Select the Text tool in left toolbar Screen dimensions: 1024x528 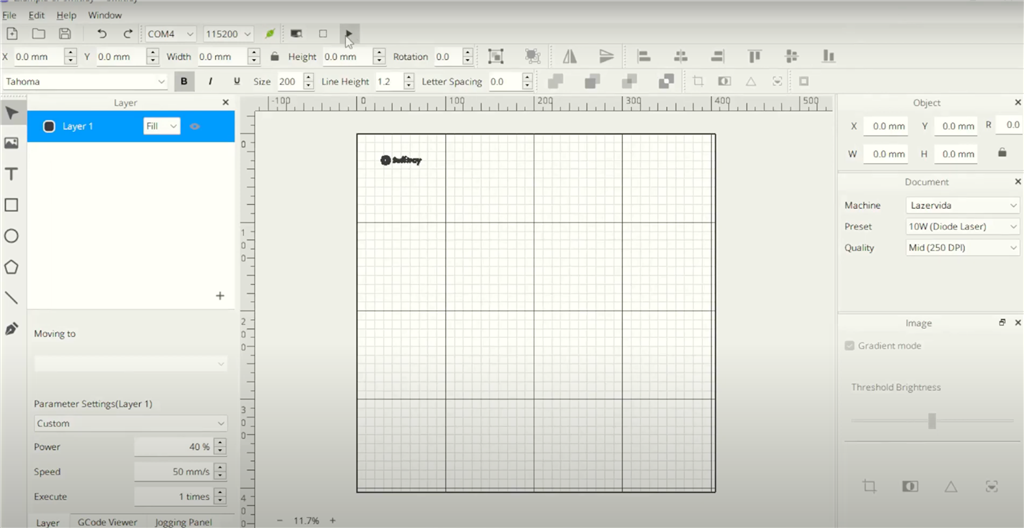click(12, 174)
